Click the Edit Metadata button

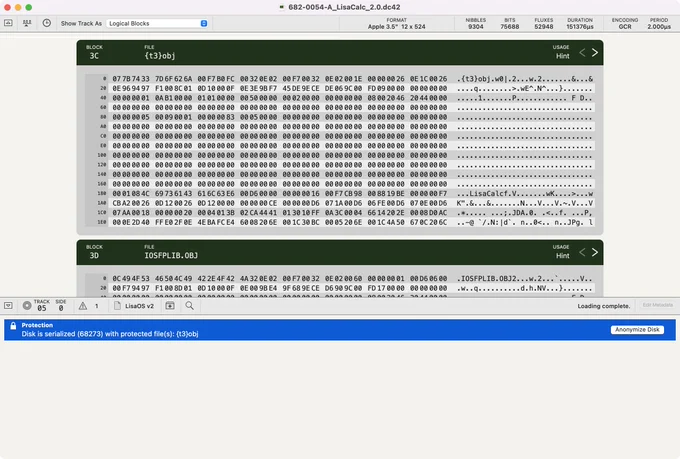coord(657,305)
